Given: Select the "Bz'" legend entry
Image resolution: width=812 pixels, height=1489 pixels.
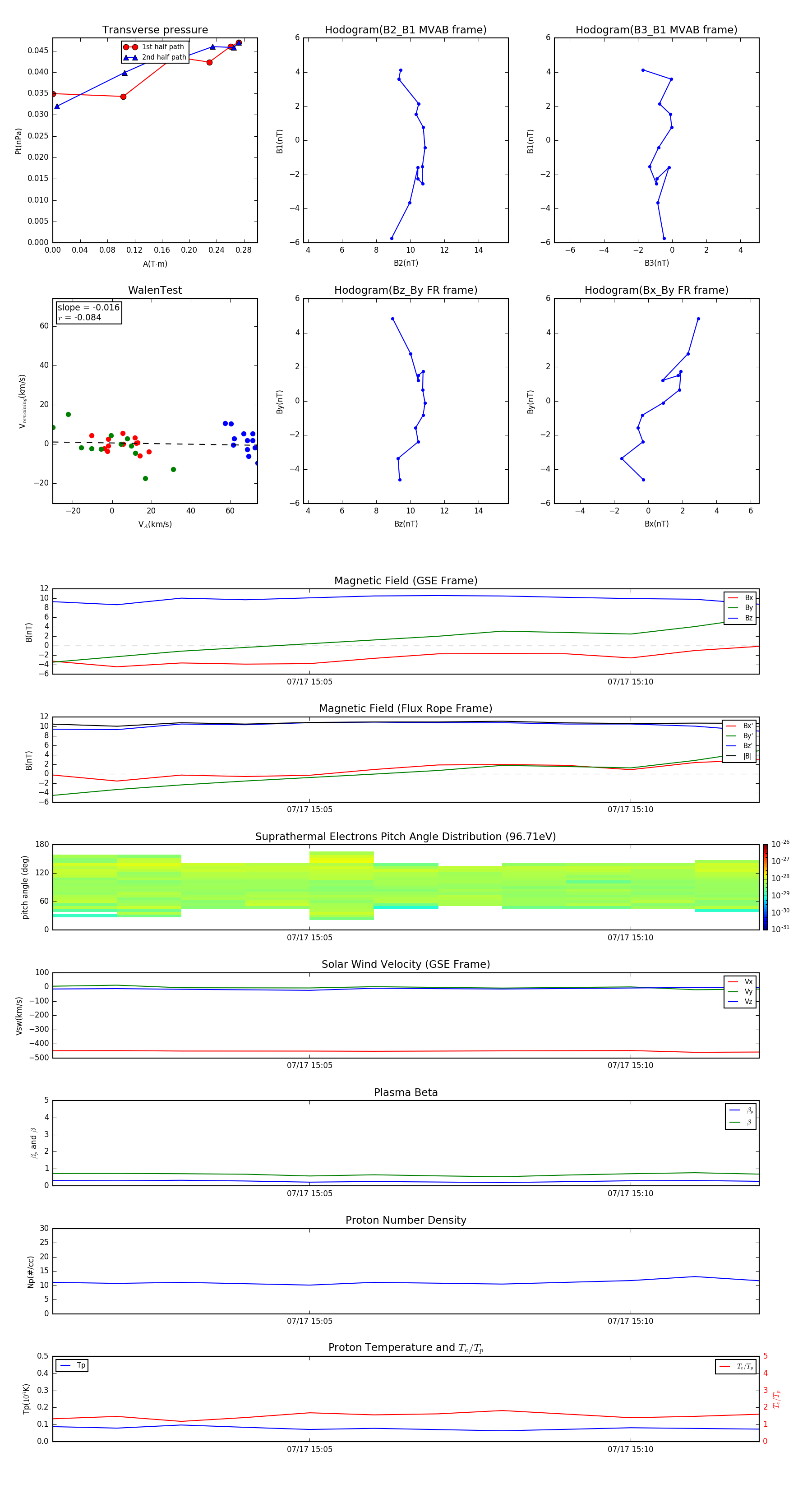Looking at the screenshot, I should point(740,746).
